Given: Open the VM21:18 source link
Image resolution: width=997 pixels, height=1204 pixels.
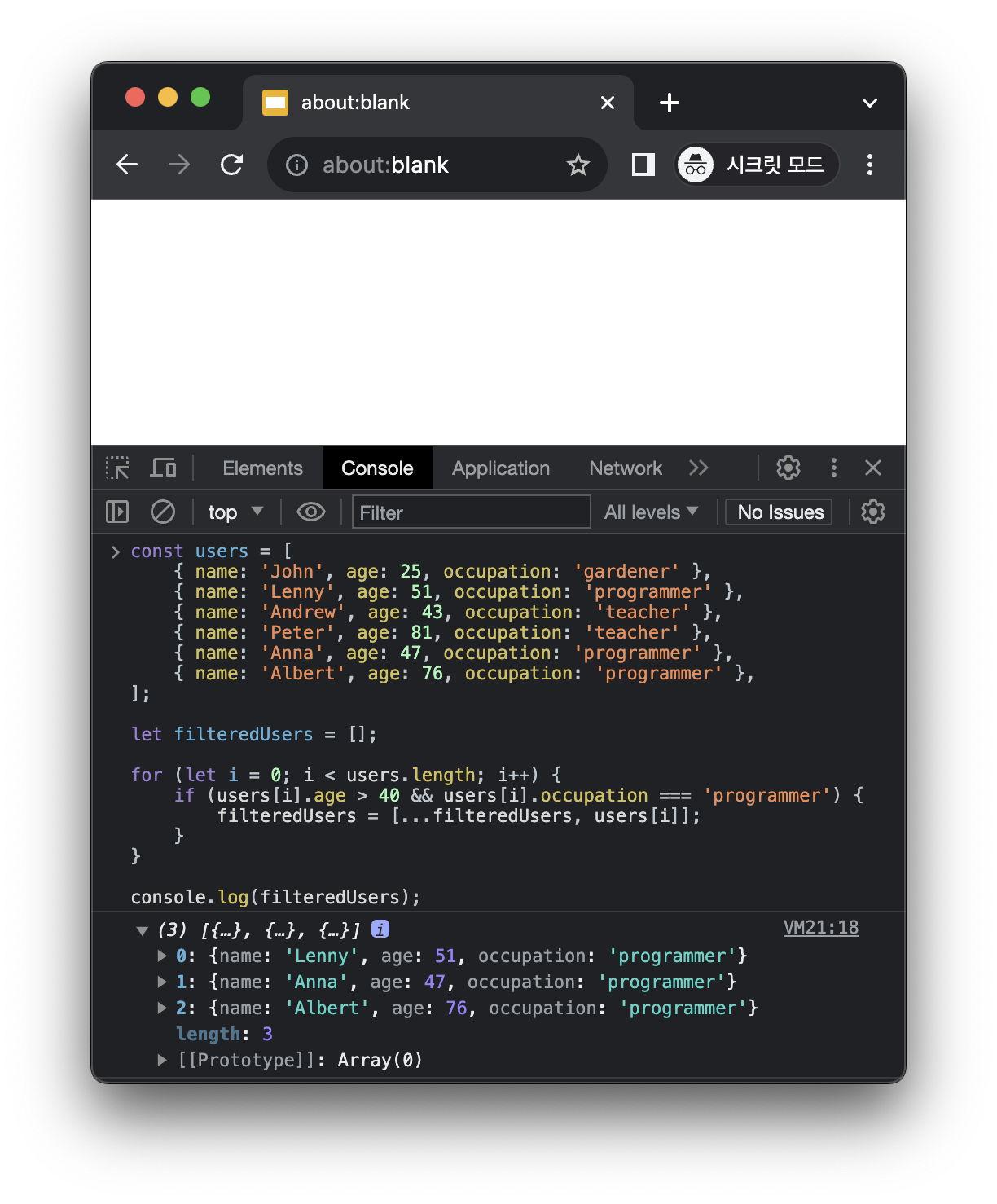Looking at the screenshot, I should pyautogui.click(x=821, y=927).
